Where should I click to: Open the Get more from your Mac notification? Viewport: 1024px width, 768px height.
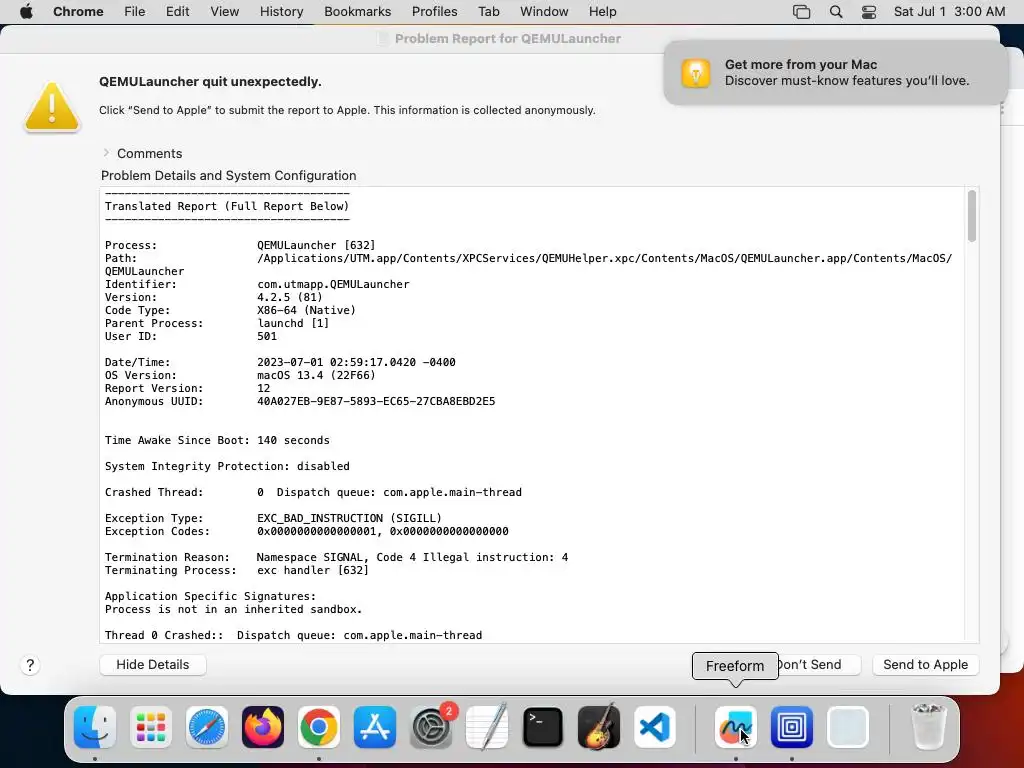pyautogui.click(x=835, y=73)
